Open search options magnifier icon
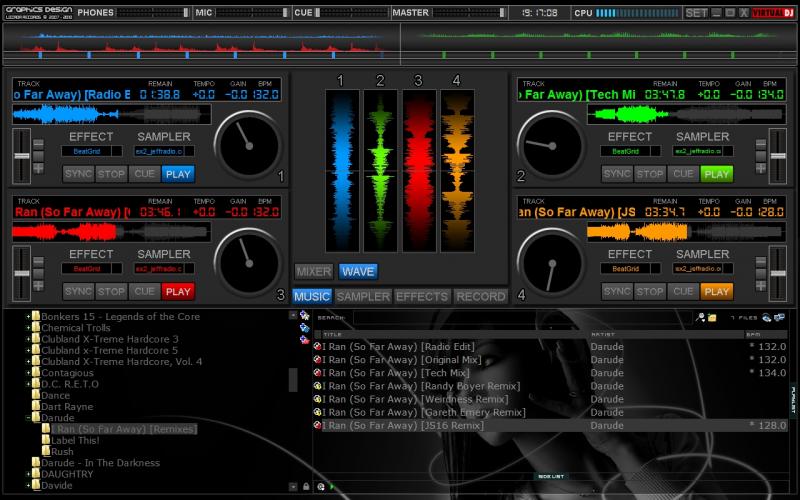Screen dimensions: 800x500 (x=701, y=317)
